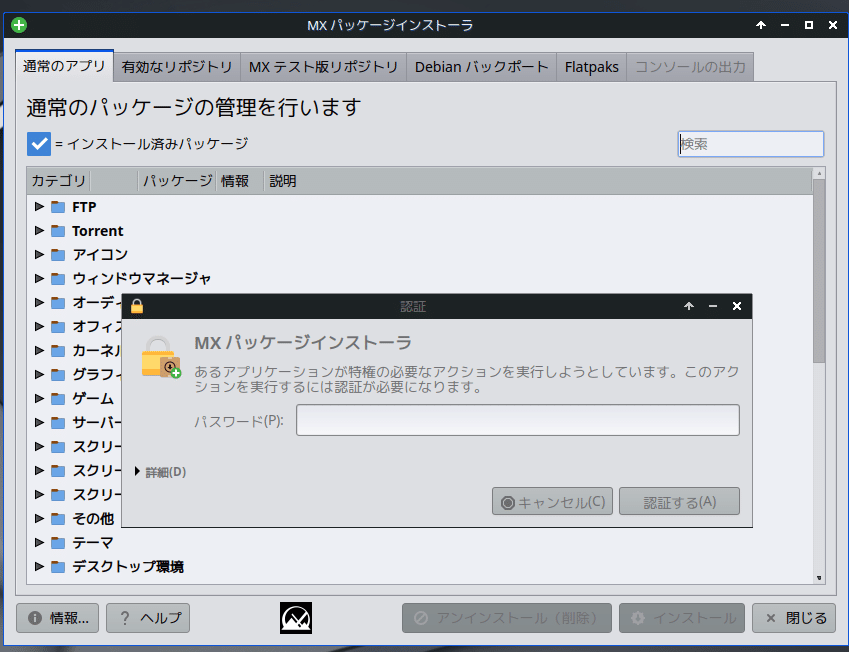Minimize the 認証 dialog
Viewport: 849px width, 652px height.
tap(713, 306)
